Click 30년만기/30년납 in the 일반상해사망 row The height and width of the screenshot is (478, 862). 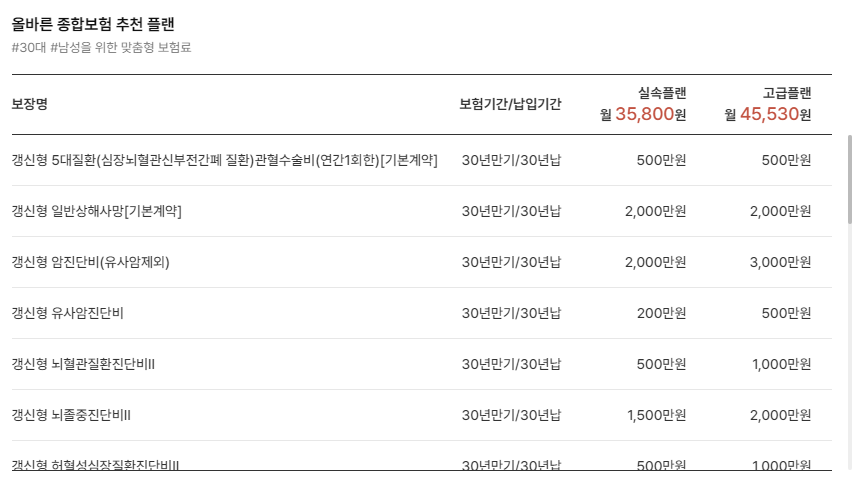click(511, 211)
